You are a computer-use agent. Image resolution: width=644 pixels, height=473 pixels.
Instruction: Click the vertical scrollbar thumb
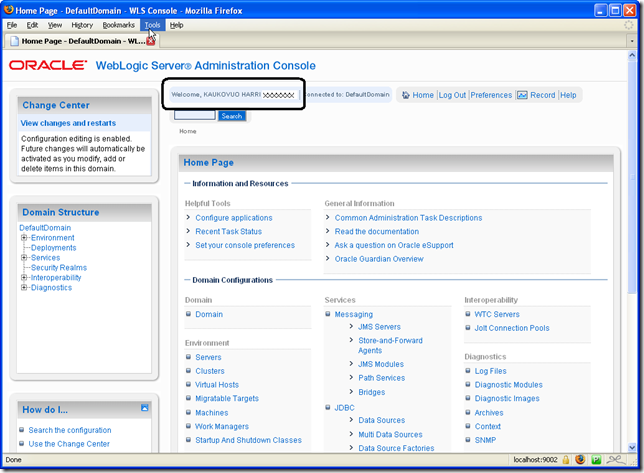tap(632, 177)
